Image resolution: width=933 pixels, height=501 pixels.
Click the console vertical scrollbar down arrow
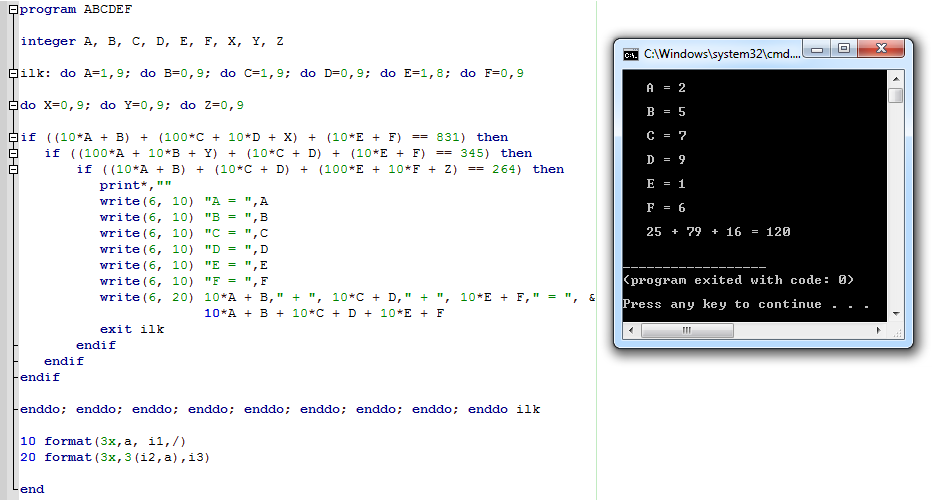pos(896,314)
